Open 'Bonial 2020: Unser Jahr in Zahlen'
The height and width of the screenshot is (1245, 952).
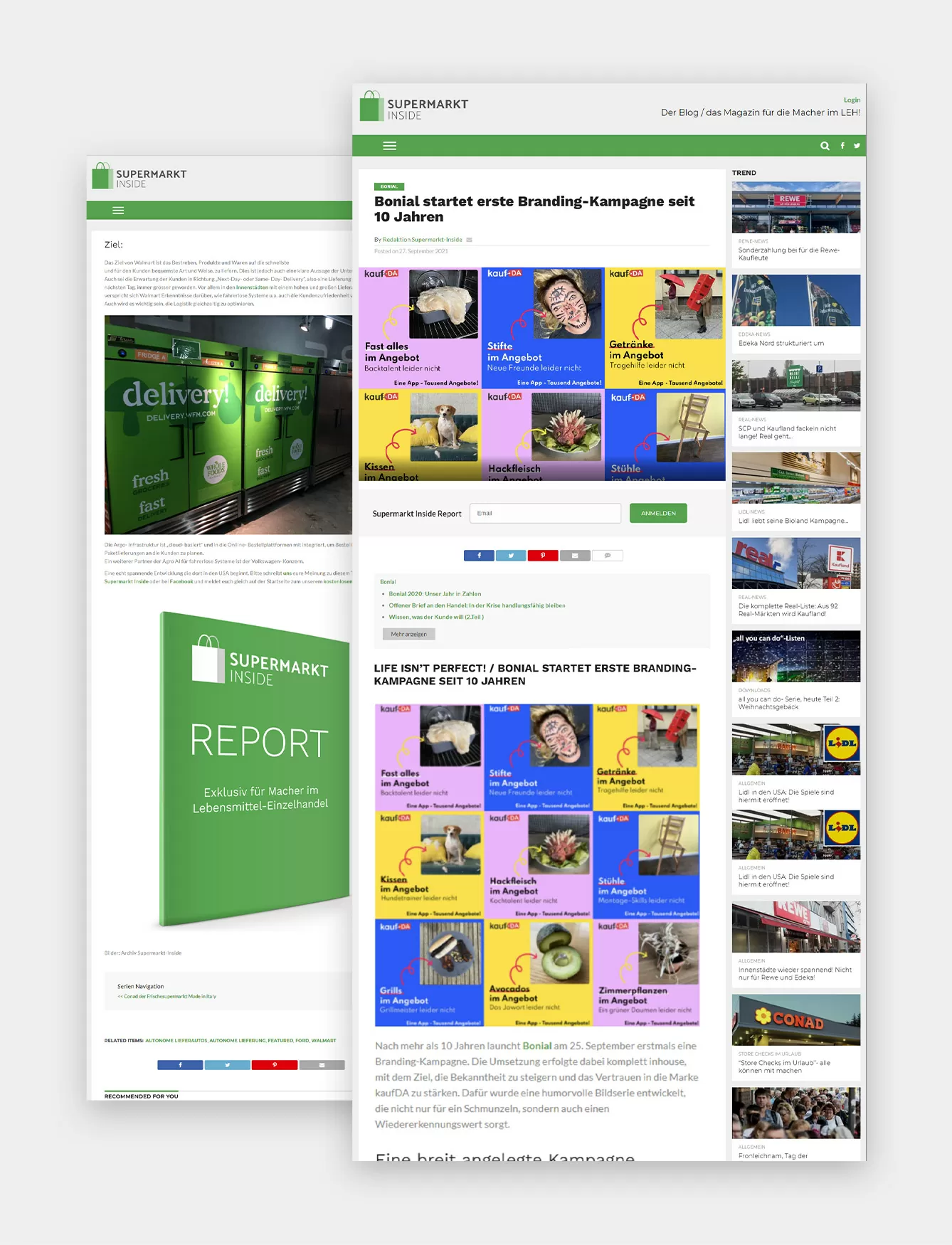[435, 594]
